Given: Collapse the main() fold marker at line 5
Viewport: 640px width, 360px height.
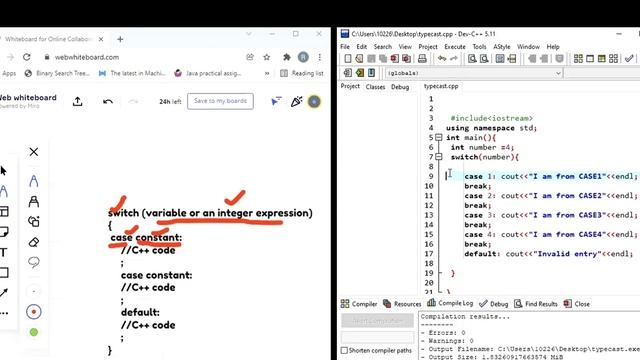Looking at the screenshot, I should 439,138.
